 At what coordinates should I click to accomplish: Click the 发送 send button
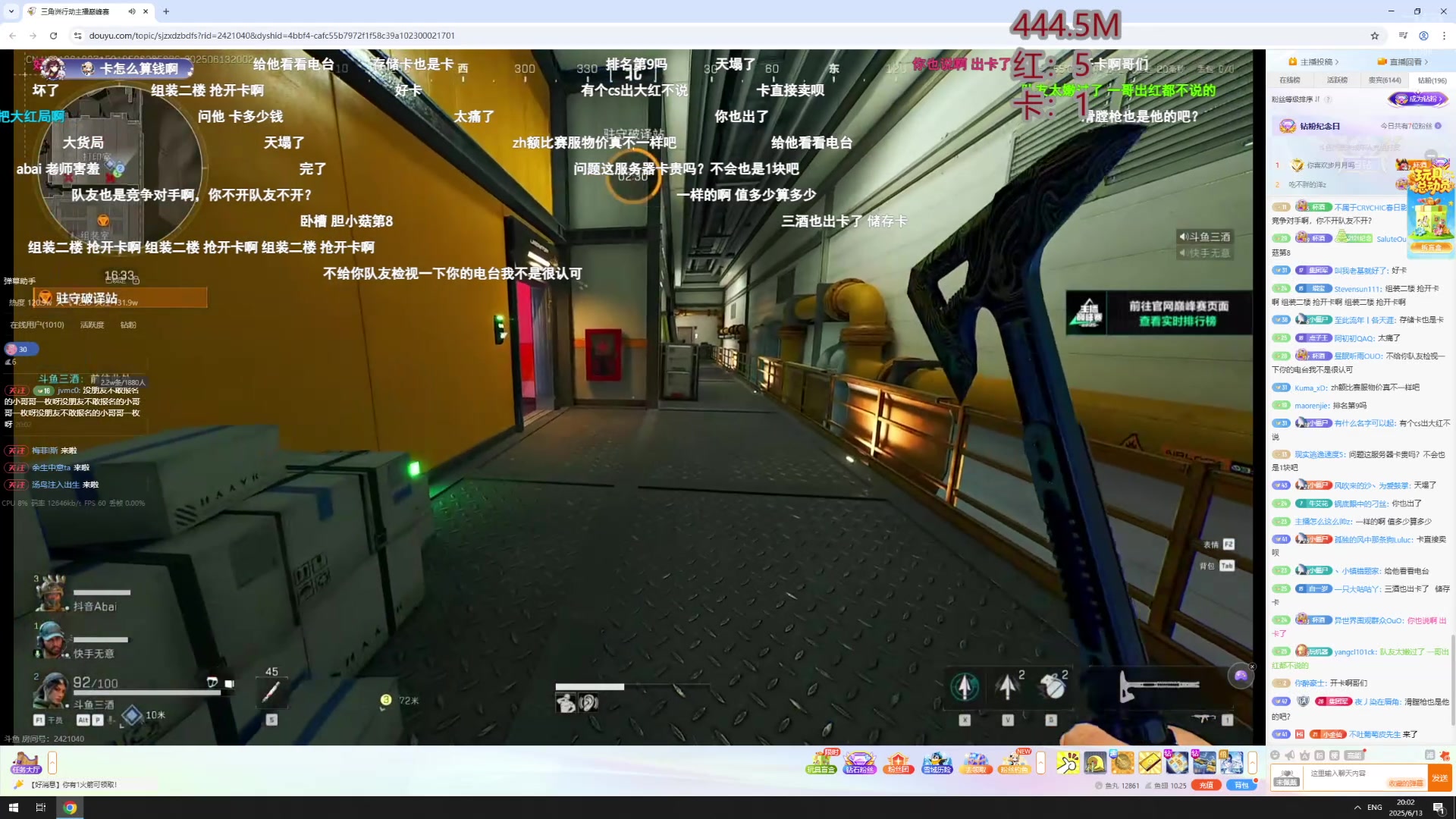(1440, 778)
